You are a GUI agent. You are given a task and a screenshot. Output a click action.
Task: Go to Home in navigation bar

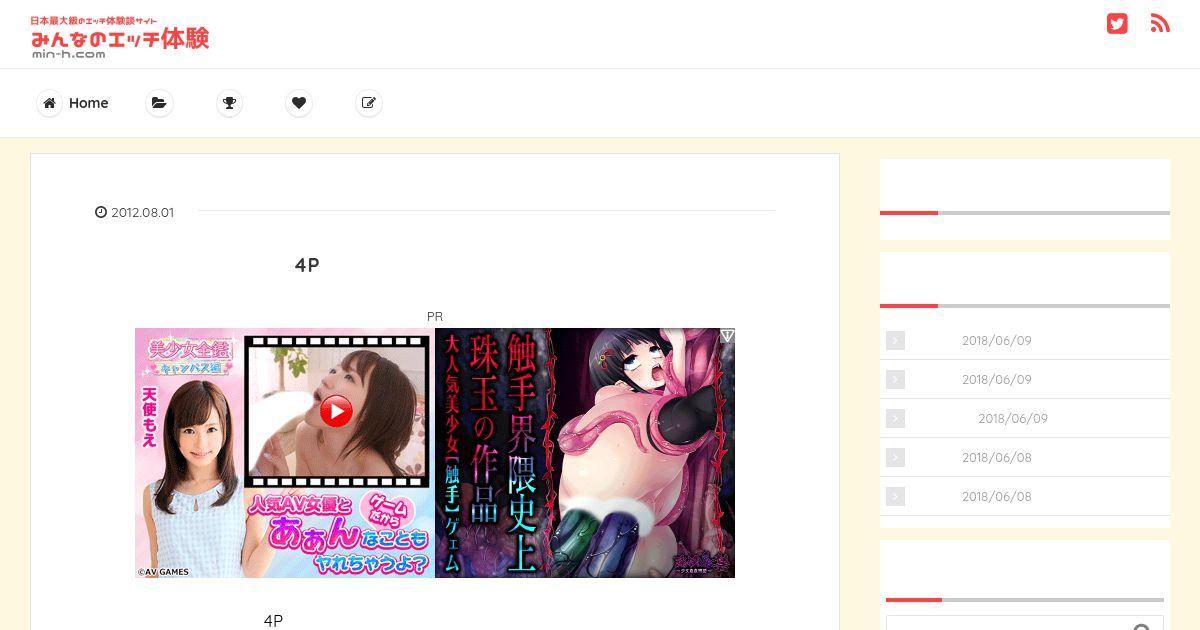[x=88, y=103]
